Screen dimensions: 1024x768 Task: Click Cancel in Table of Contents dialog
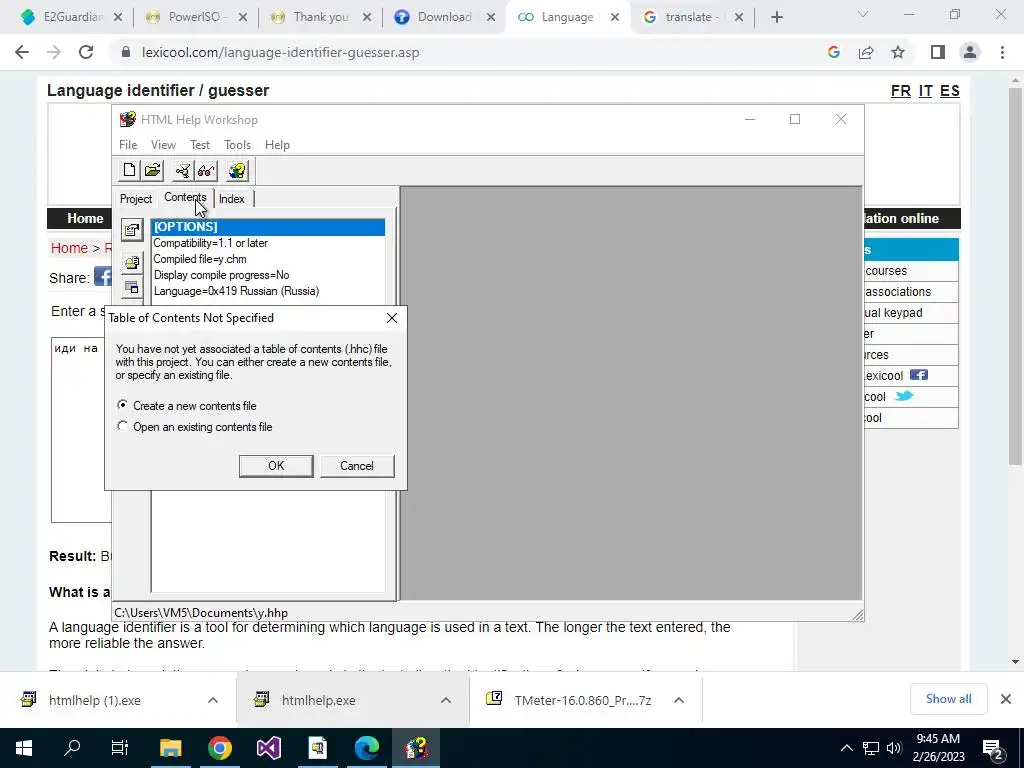(x=357, y=466)
